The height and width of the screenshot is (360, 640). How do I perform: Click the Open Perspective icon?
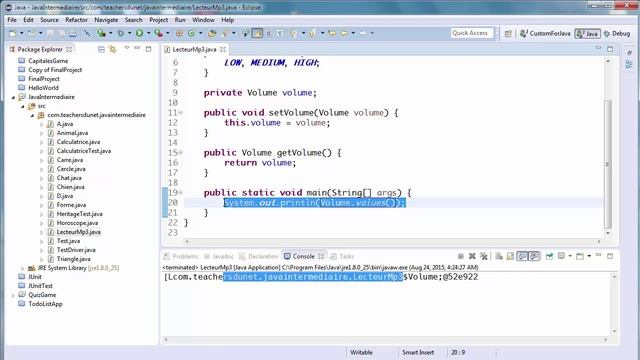point(508,33)
